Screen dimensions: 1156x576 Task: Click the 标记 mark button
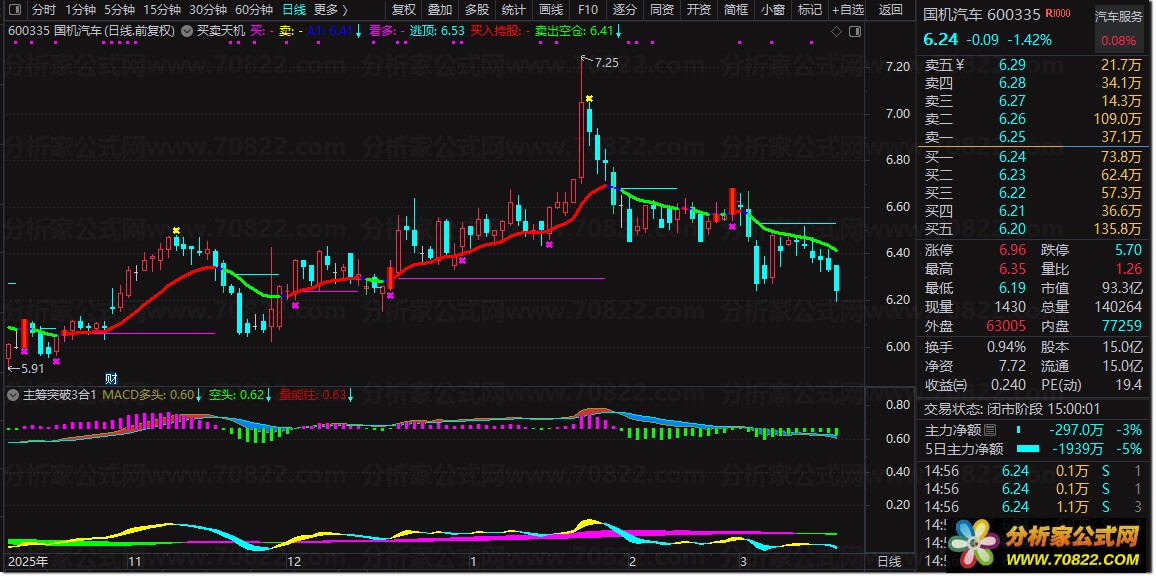click(809, 10)
